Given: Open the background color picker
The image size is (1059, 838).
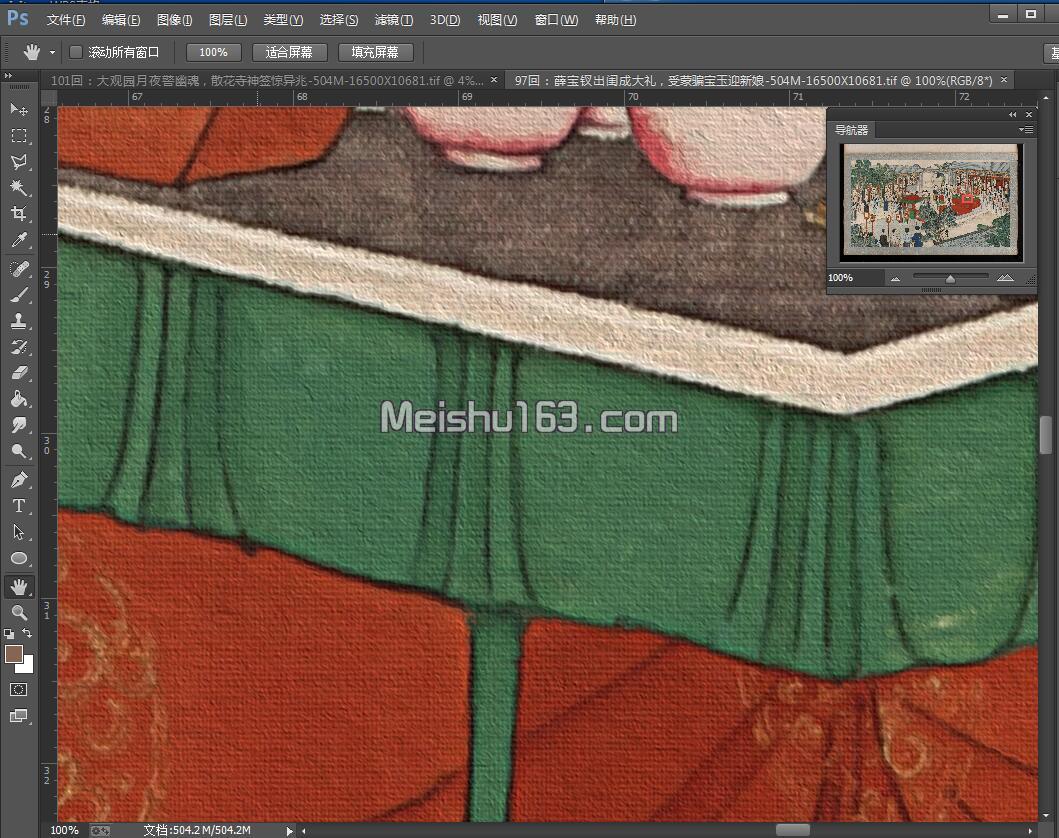Looking at the screenshot, I should point(28,665).
